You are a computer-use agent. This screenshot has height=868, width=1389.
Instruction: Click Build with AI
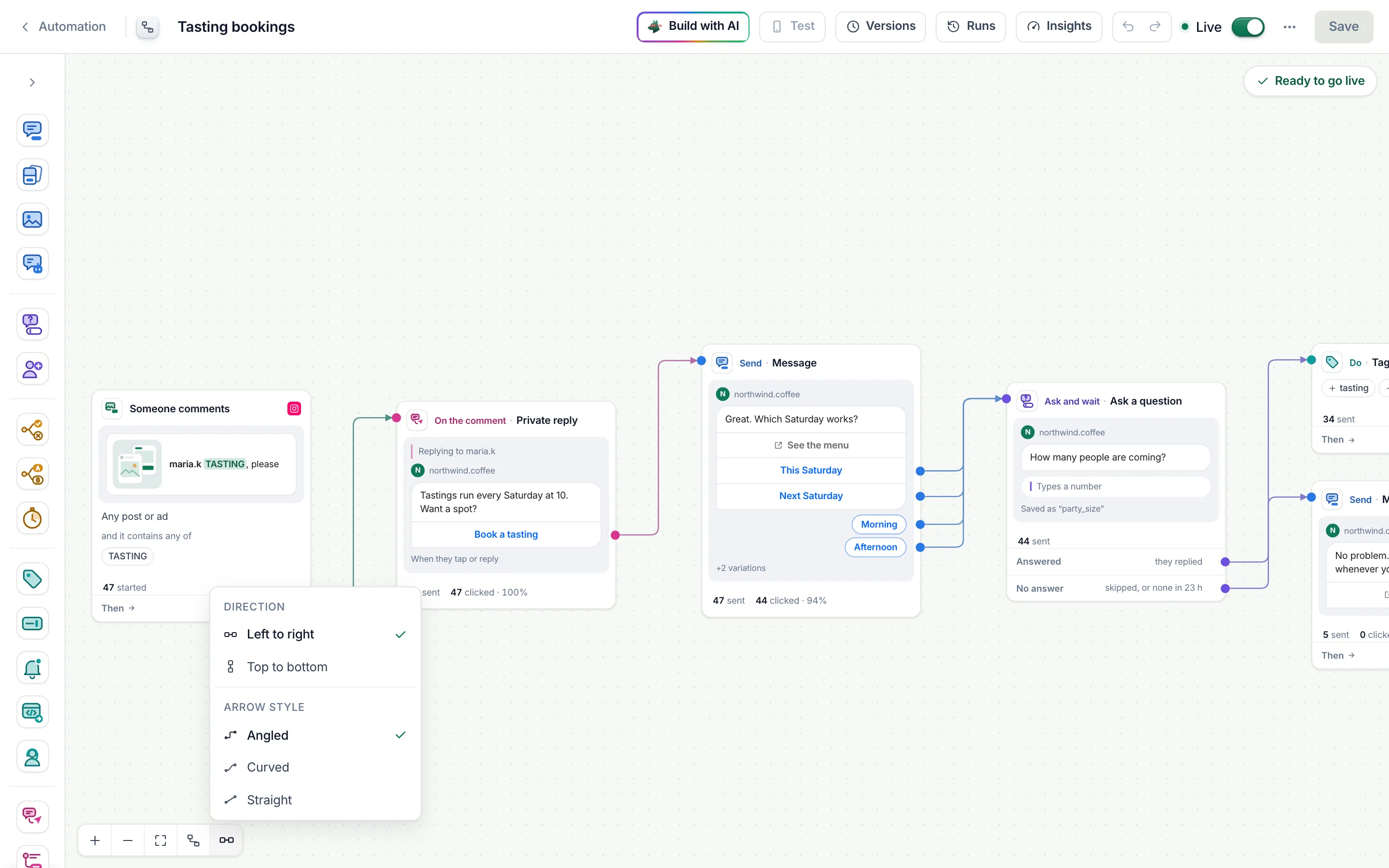(x=693, y=27)
